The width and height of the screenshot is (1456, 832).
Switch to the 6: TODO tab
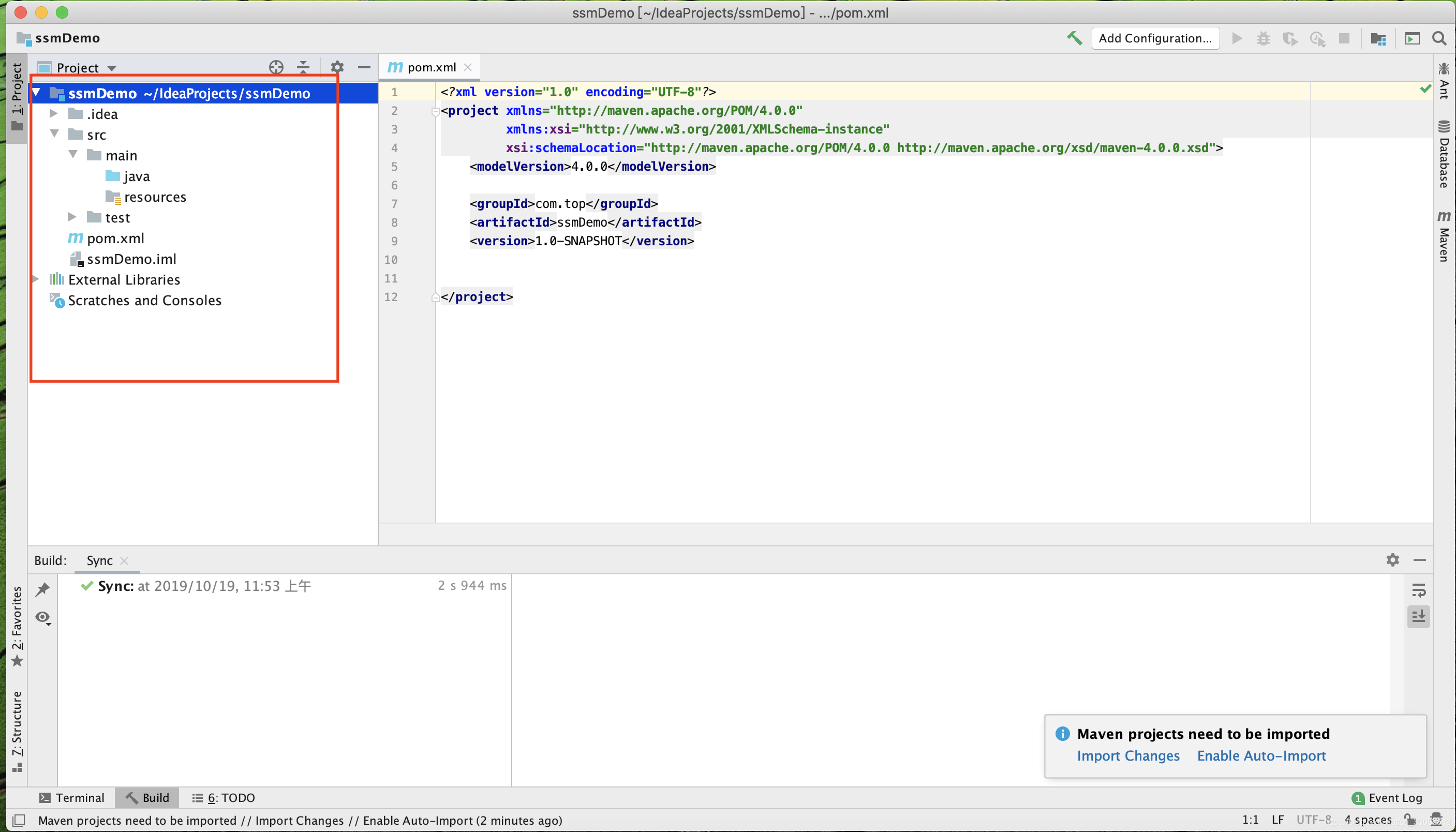pos(224,798)
